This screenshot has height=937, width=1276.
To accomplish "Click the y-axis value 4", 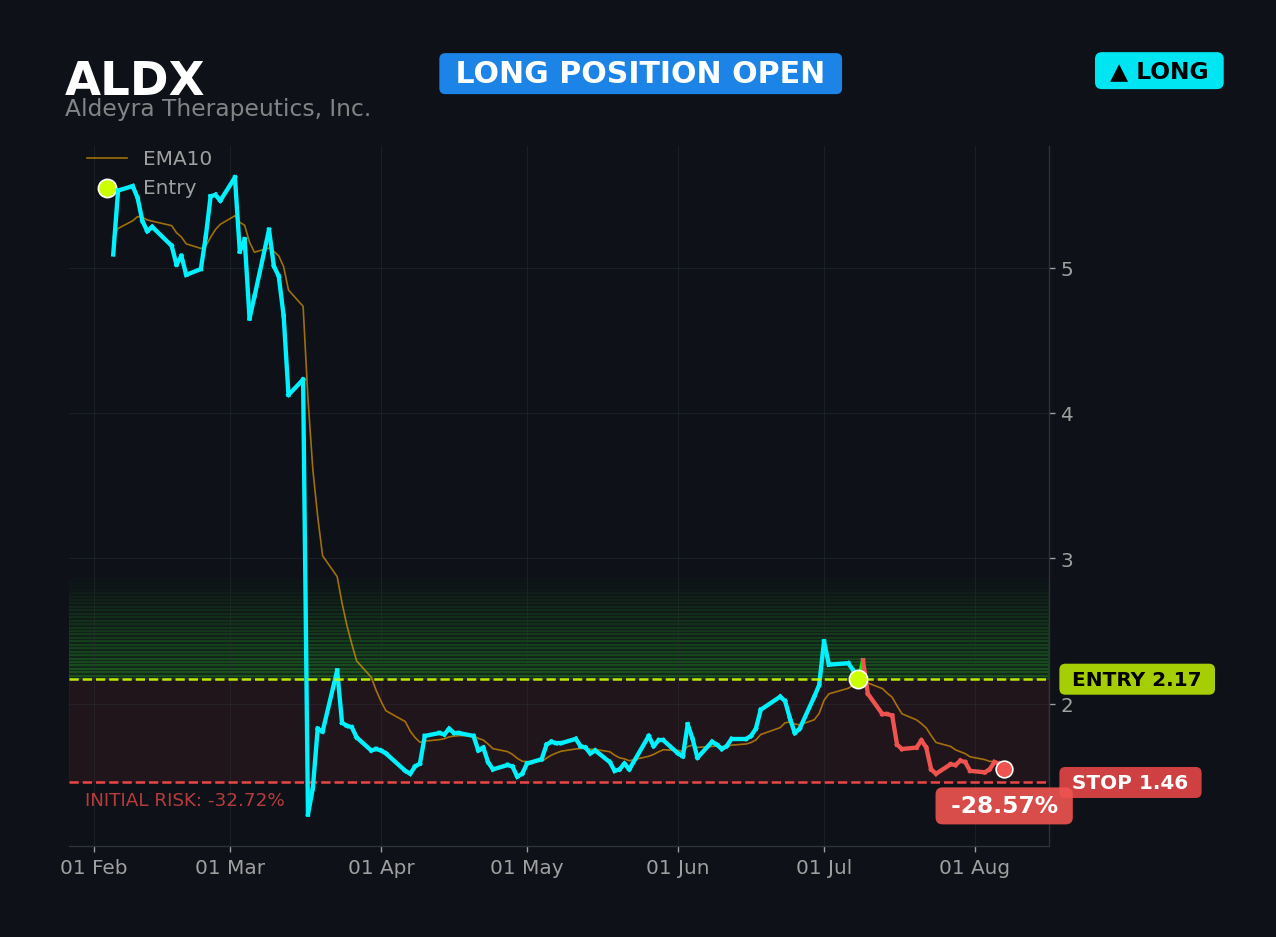I will click(x=1067, y=414).
